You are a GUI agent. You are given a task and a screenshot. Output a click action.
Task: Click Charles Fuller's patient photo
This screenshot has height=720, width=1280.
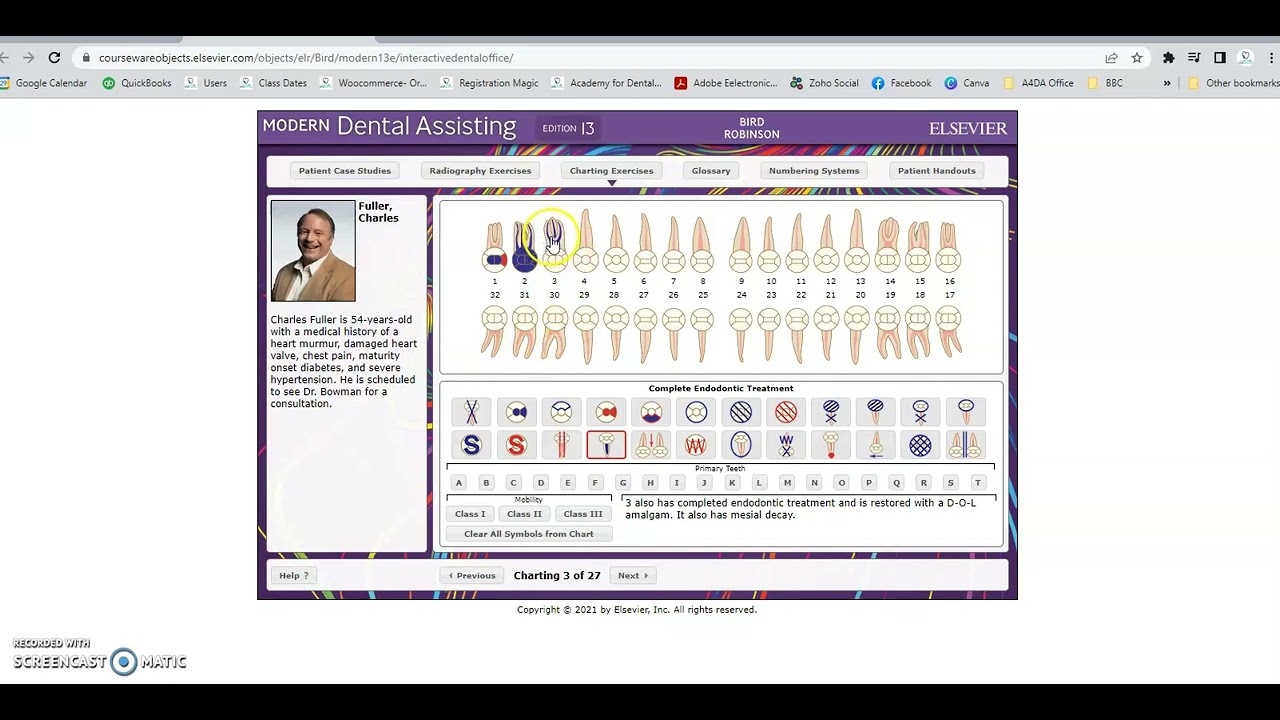tap(313, 251)
